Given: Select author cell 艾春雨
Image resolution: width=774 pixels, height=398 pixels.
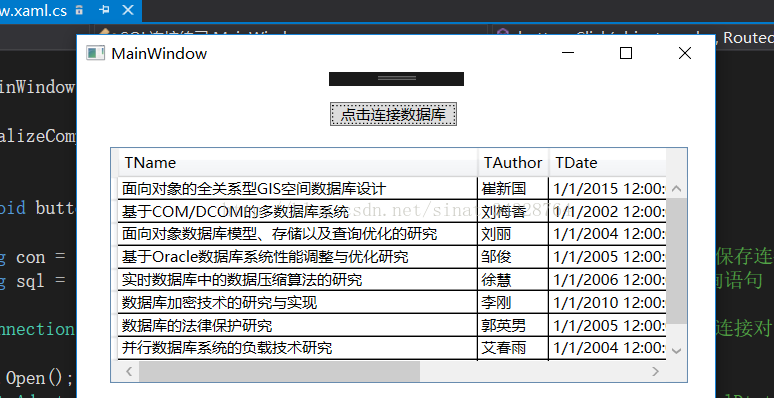Looking at the screenshot, I should coord(513,348).
